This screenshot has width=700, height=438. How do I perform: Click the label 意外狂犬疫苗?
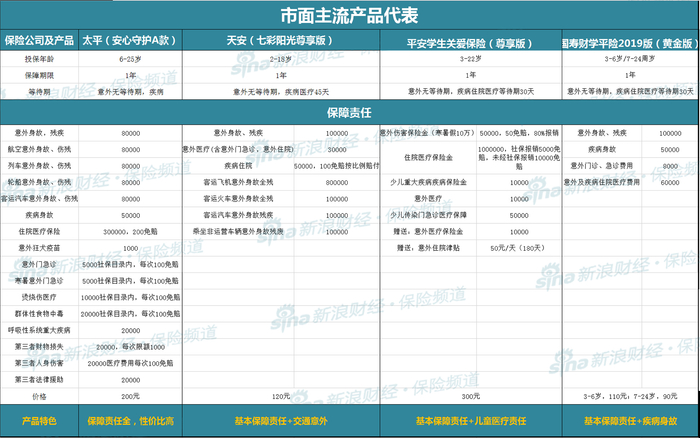(39, 248)
